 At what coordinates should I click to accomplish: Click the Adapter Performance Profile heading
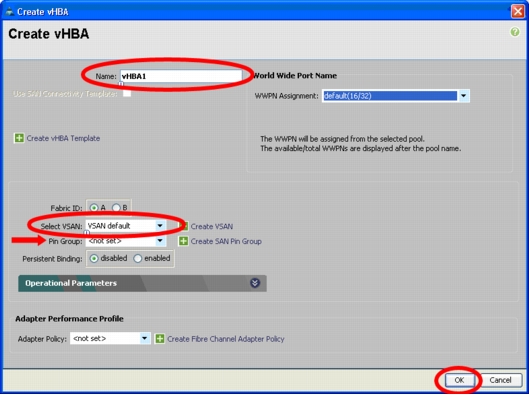[69, 319]
